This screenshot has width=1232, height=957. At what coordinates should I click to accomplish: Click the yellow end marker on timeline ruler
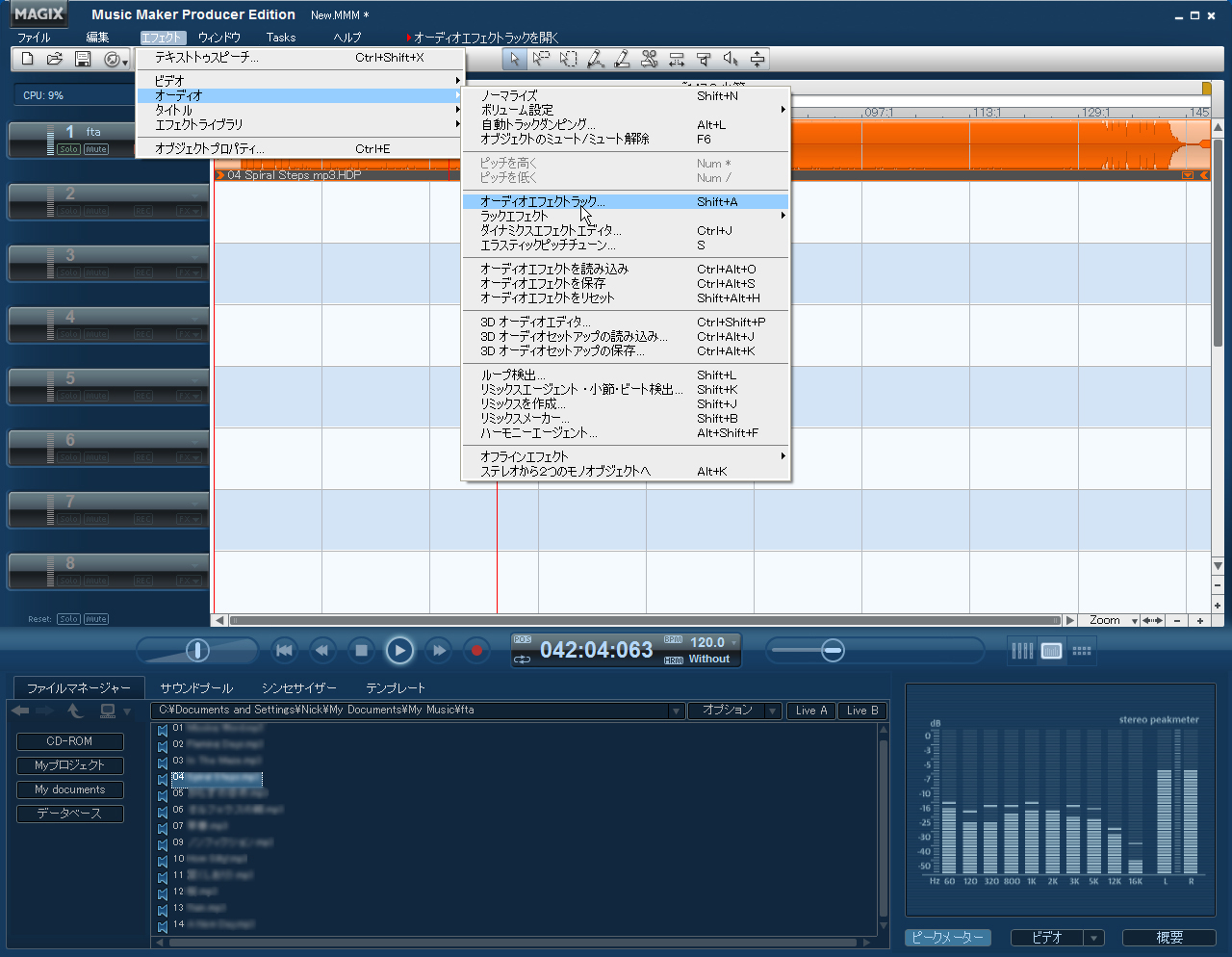[1207, 88]
